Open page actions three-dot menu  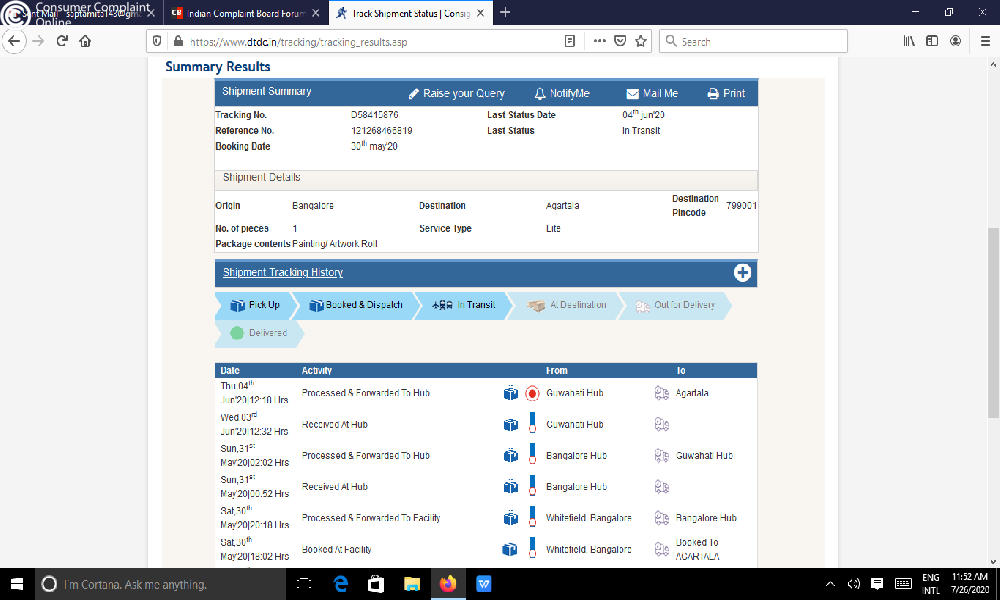(599, 41)
